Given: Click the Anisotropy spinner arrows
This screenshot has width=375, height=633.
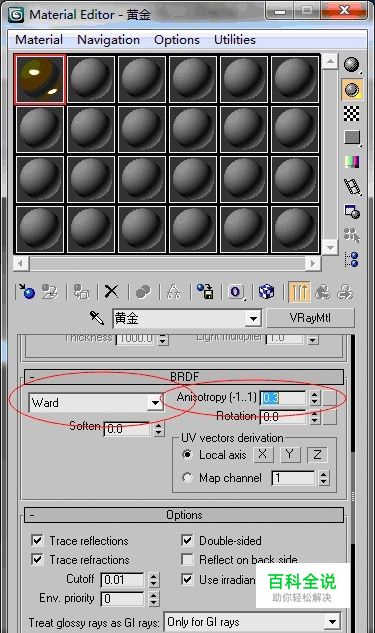Looking at the screenshot, I should pyautogui.click(x=314, y=398).
